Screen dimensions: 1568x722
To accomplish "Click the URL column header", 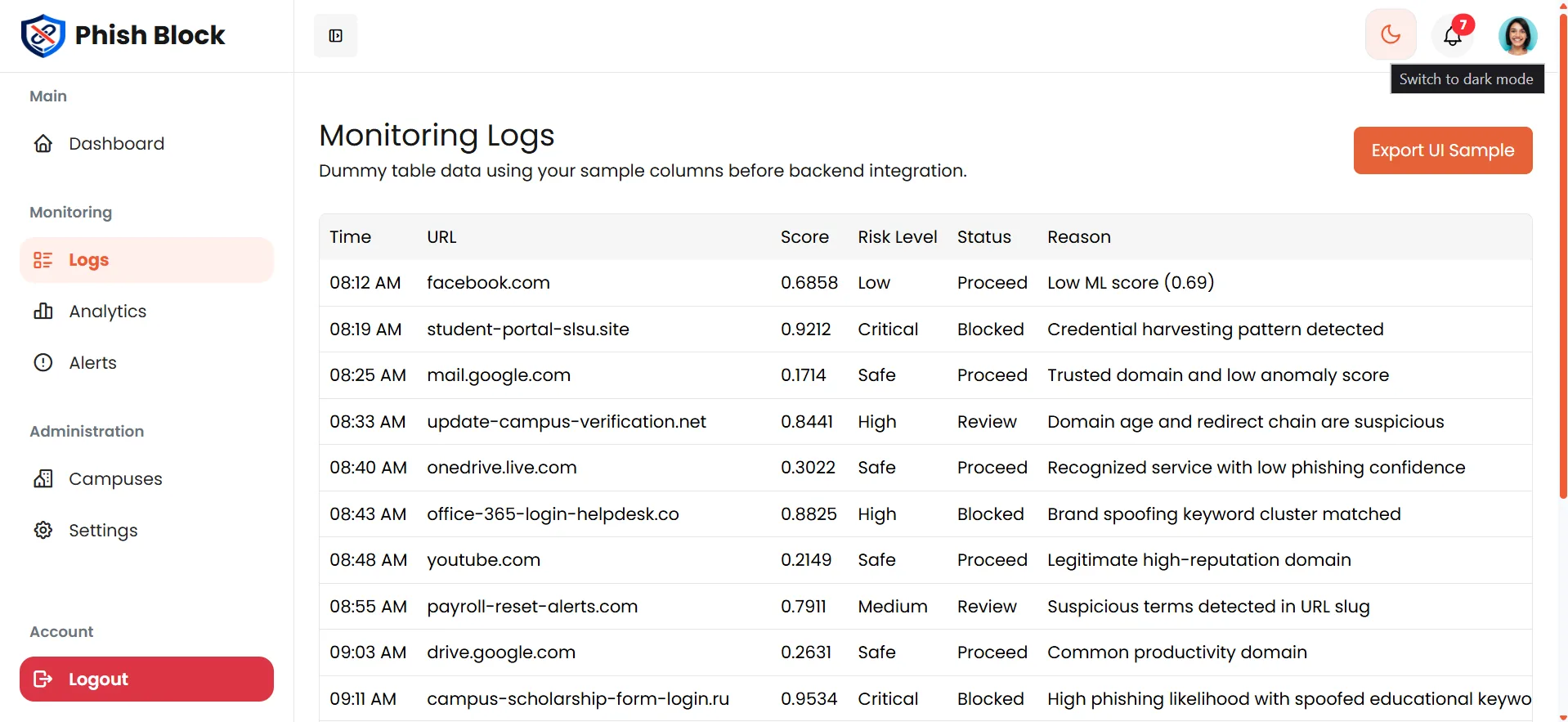I will click(441, 237).
